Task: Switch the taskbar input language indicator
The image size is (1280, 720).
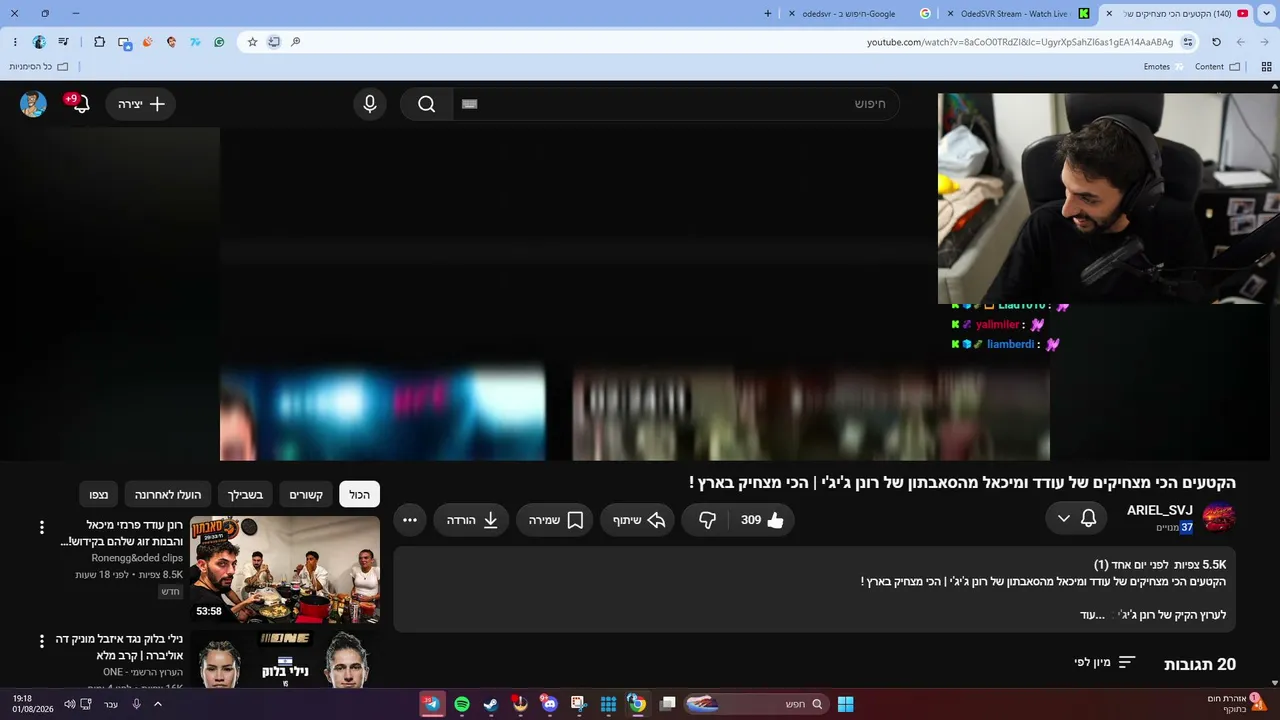Action: pyautogui.click(x=111, y=704)
